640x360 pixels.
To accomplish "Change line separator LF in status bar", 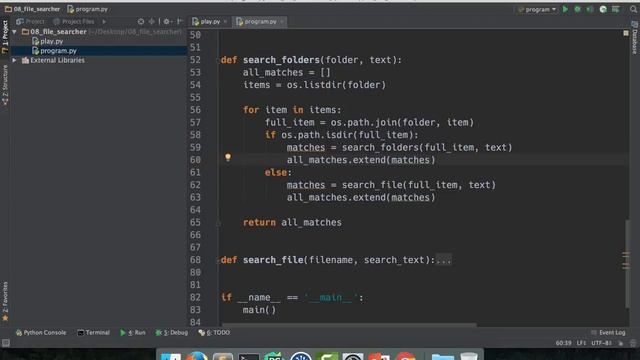I will 582,343.
